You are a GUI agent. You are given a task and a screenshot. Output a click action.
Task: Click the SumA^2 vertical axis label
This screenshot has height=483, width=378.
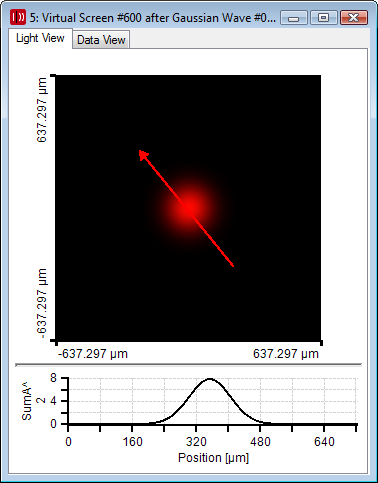coord(31,401)
